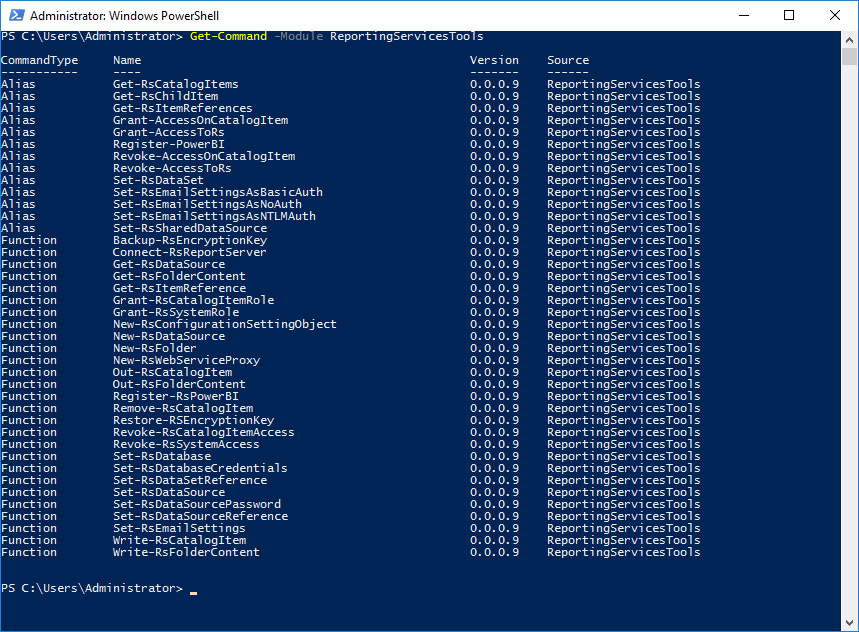This screenshot has height=632, width=859.
Task: Click the Source column header
Action: coord(568,60)
